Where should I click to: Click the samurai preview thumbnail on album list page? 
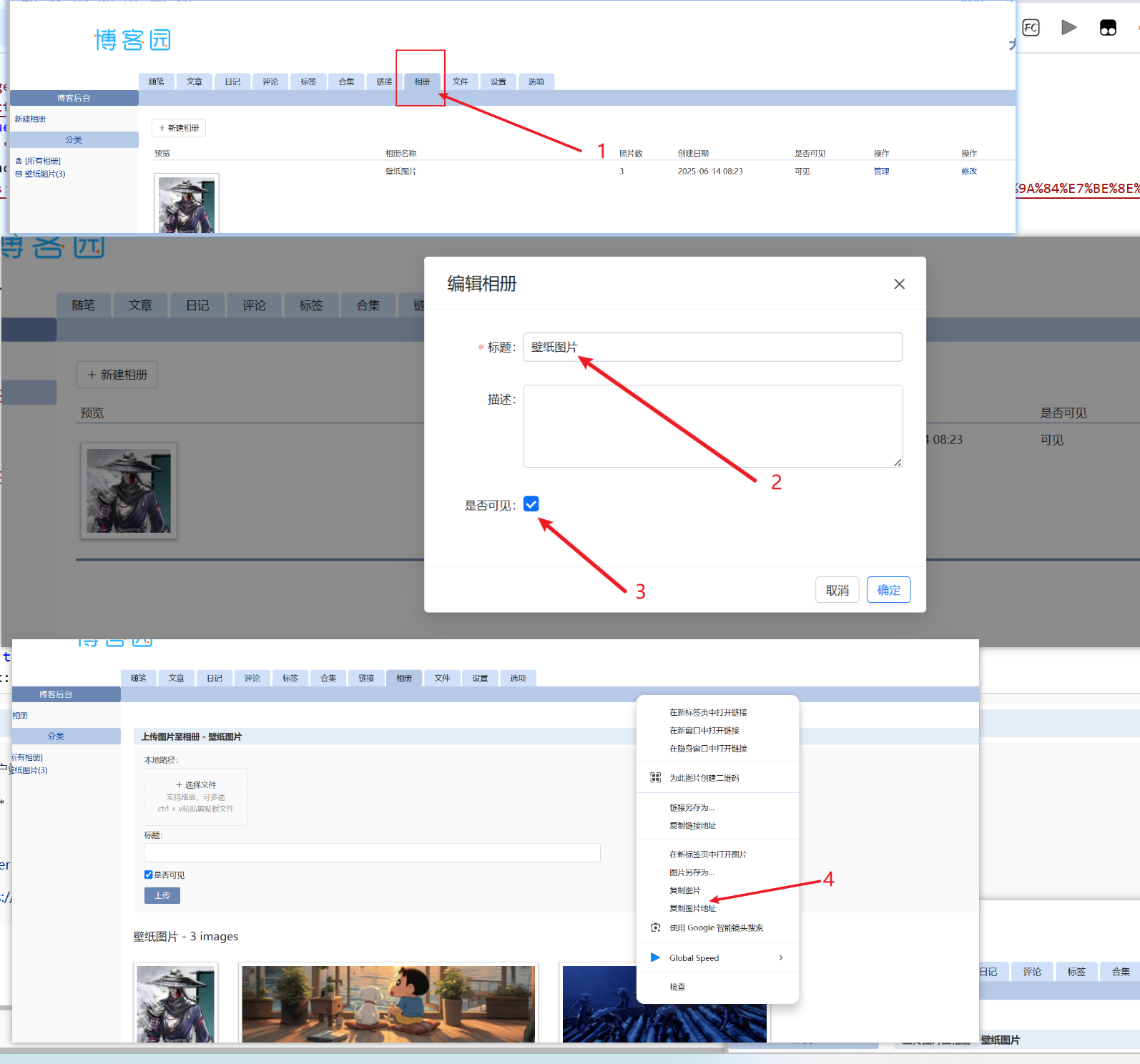(187, 205)
